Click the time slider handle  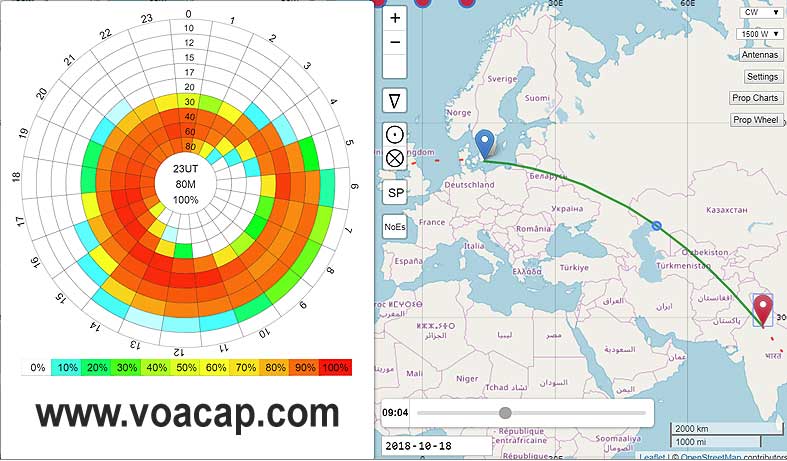pyautogui.click(x=505, y=412)
